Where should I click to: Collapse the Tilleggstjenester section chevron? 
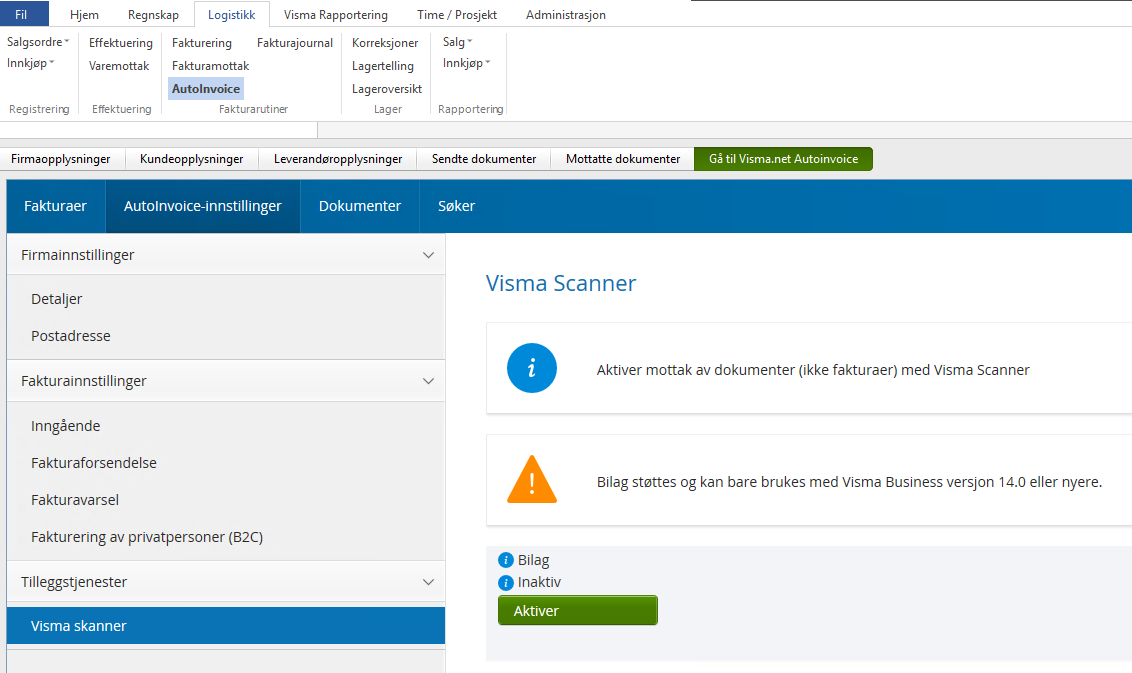tap(428, 582)
